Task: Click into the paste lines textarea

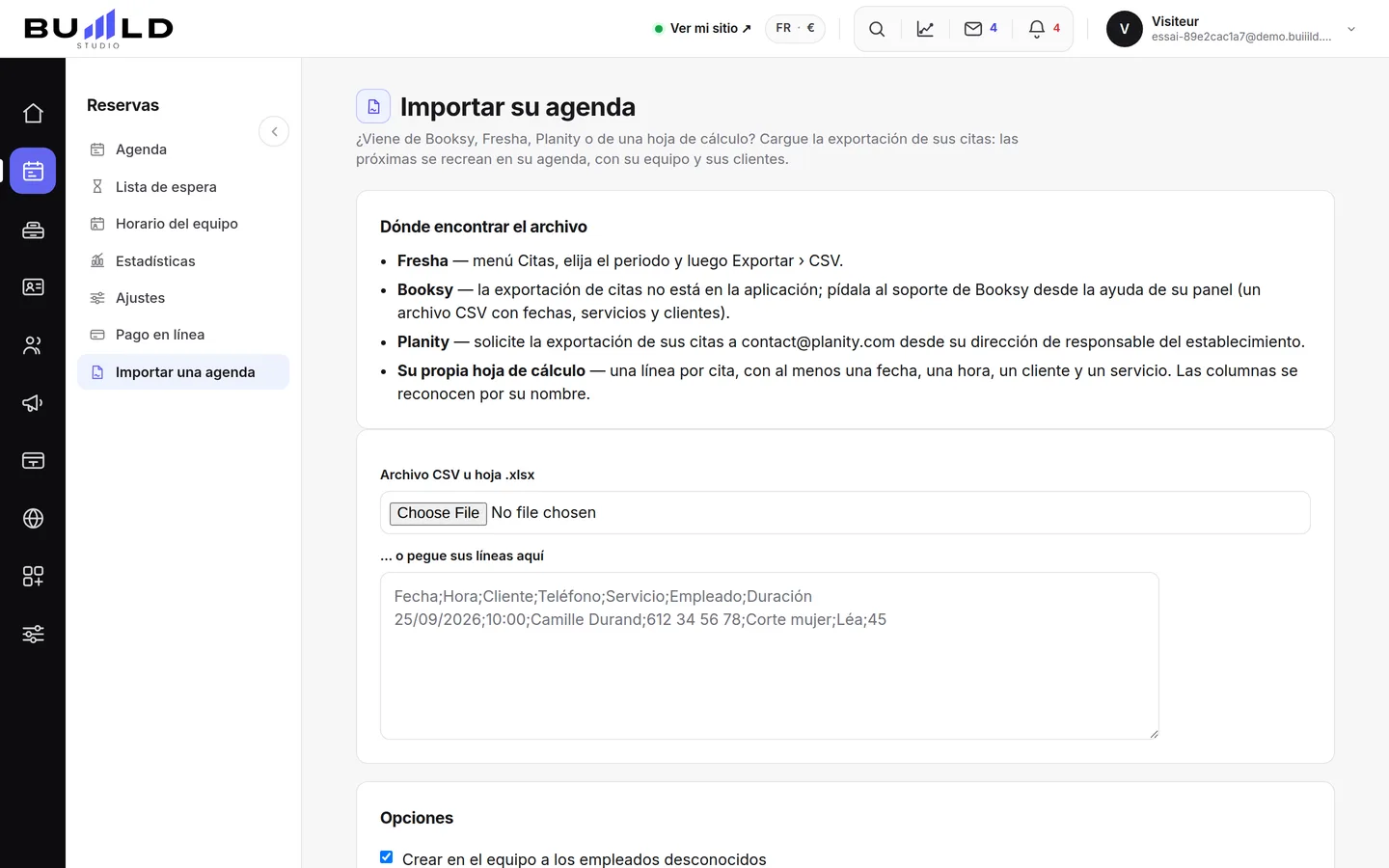Action: (x=770, y=656)
